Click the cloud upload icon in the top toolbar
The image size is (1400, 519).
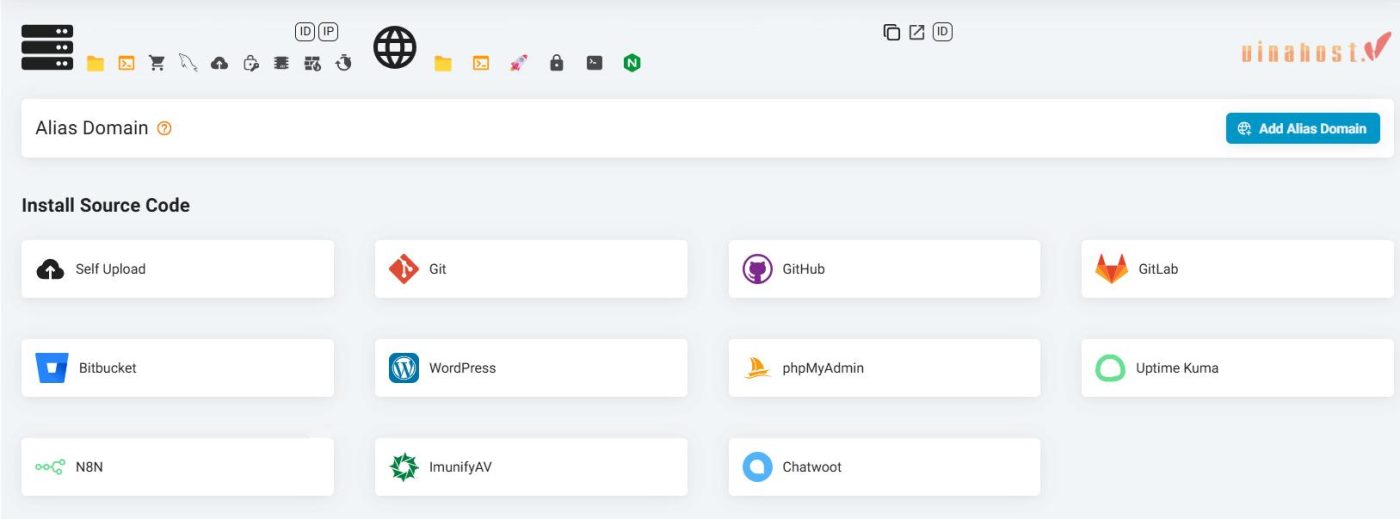tap(219, 63)
